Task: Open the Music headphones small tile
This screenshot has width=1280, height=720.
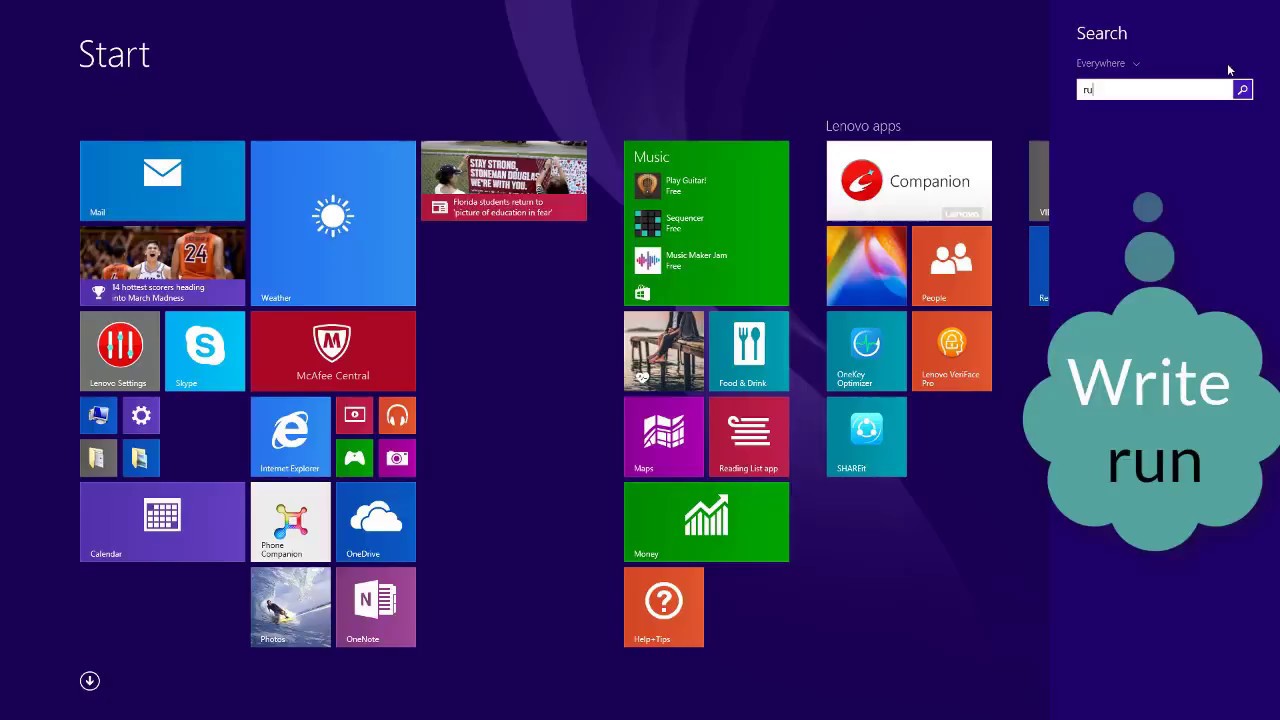Action: 397,415
